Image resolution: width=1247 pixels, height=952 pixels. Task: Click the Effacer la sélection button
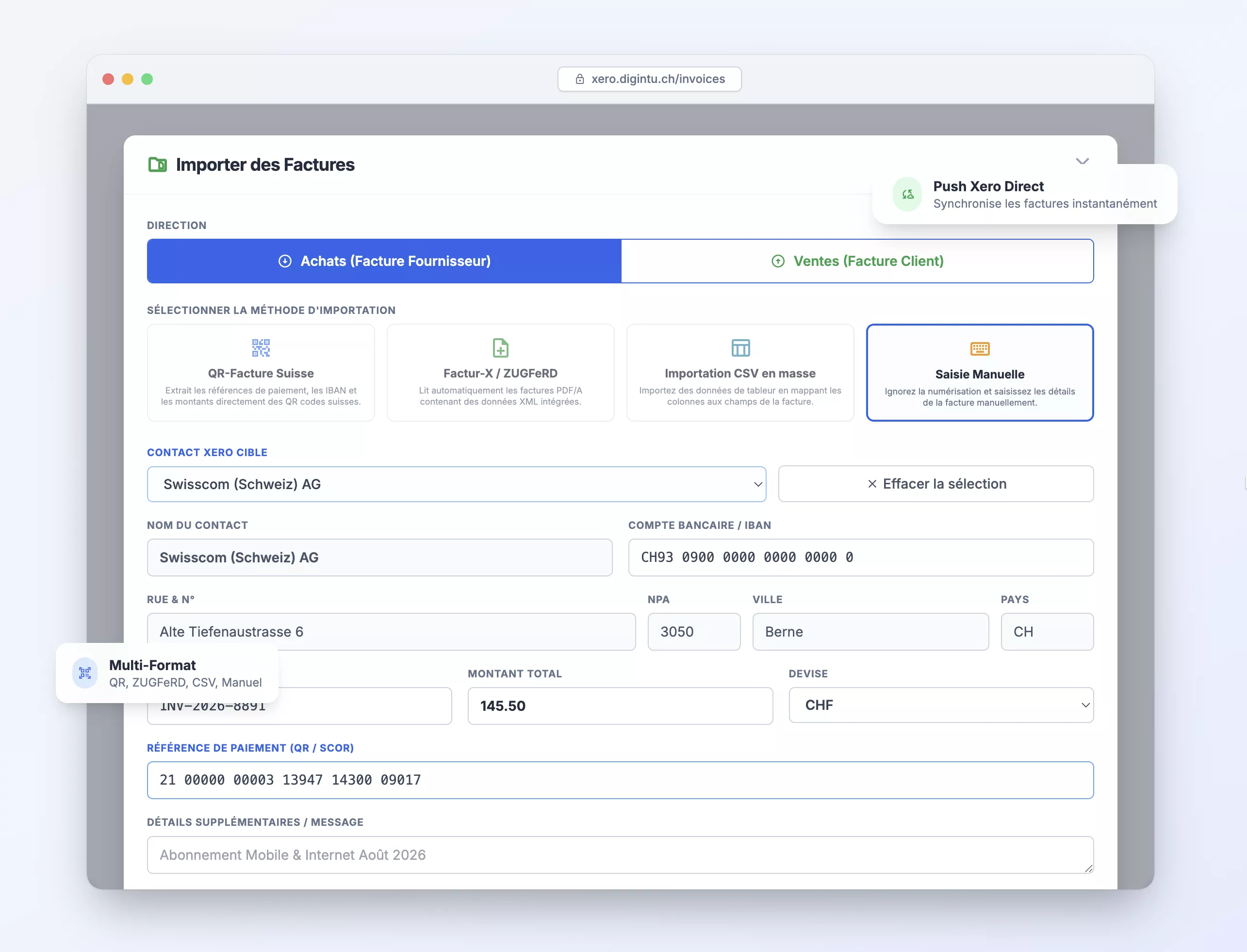936,483
